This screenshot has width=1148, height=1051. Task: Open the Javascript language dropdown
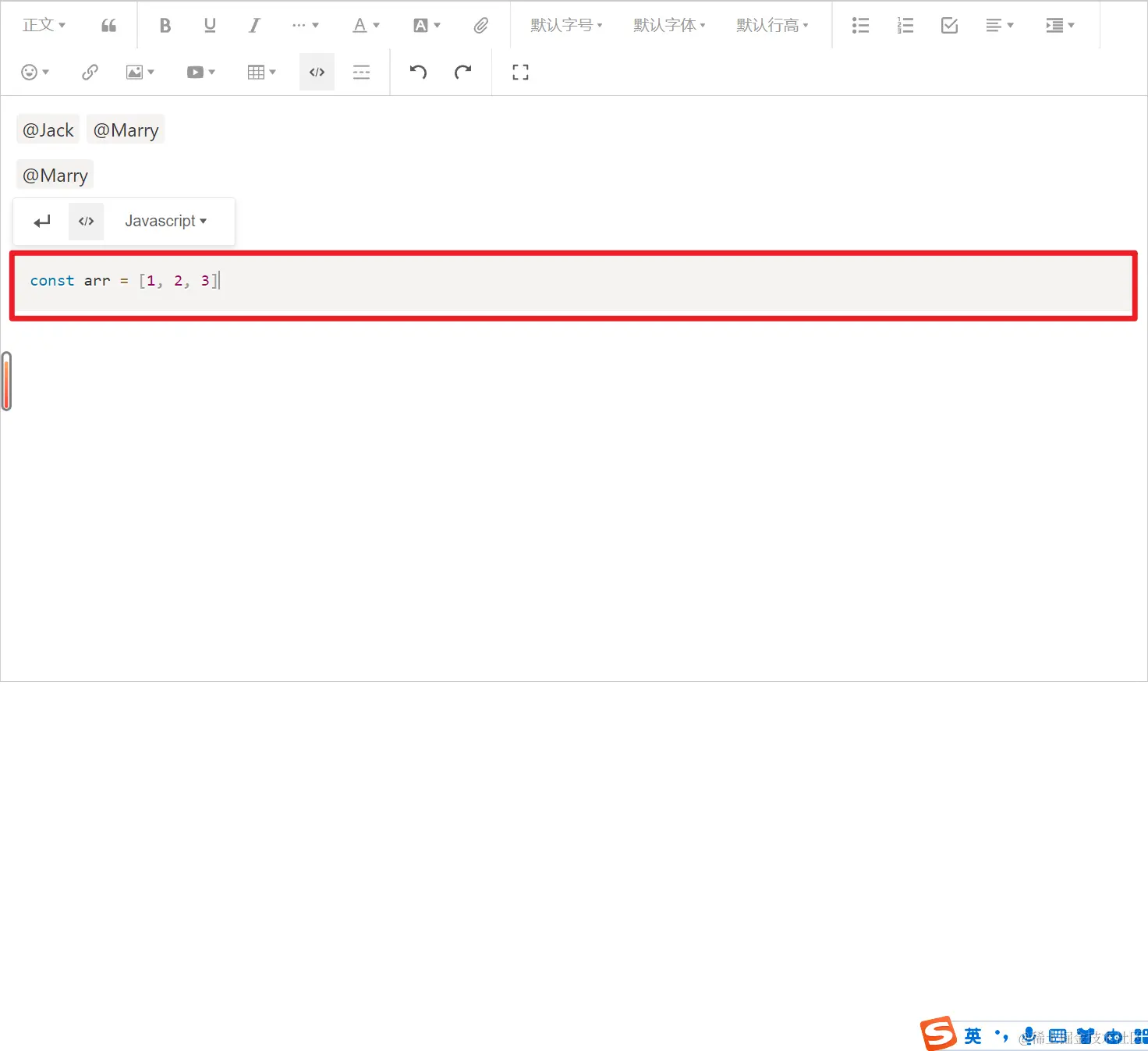pos(166,222)
